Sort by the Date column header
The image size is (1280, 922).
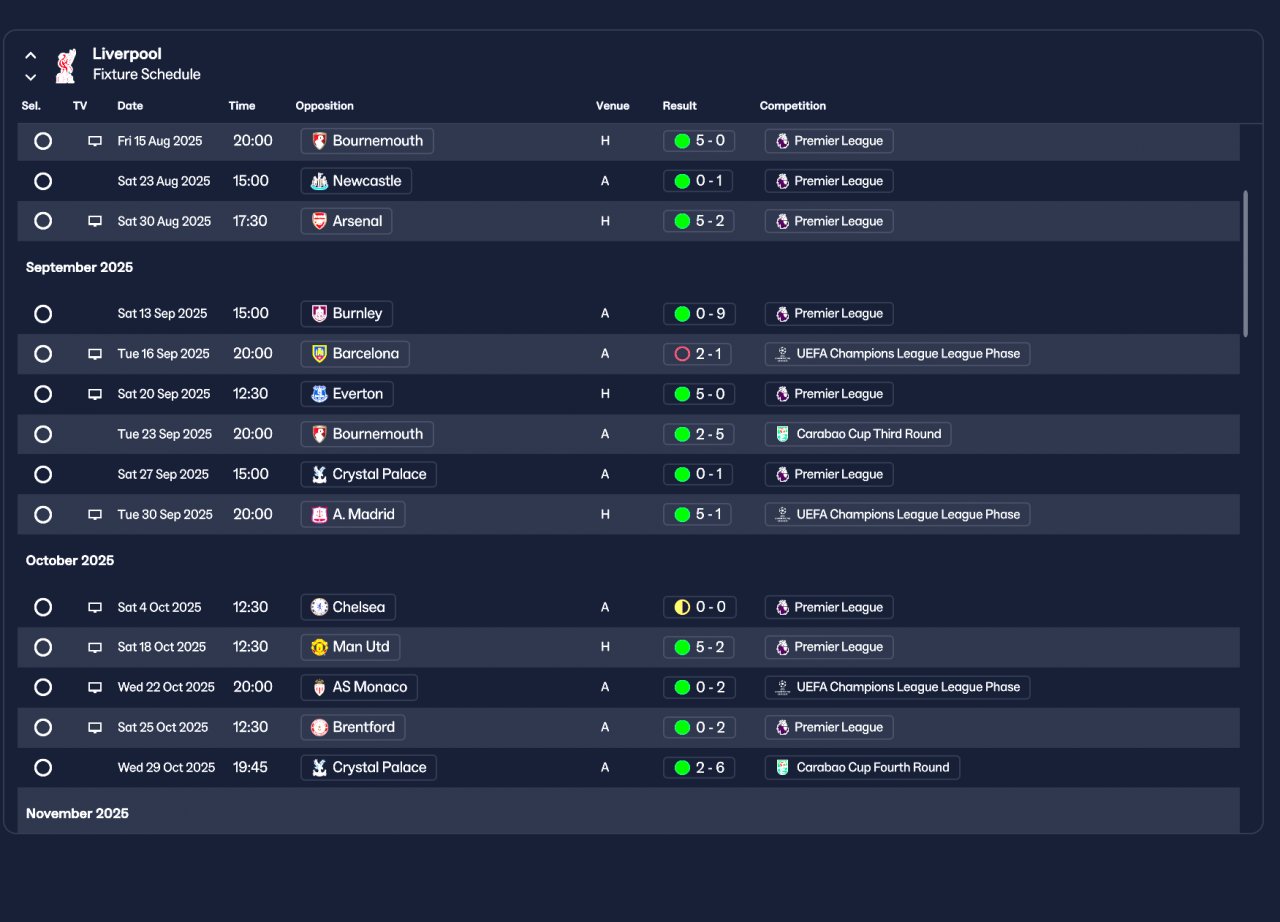tap(130, 106)
